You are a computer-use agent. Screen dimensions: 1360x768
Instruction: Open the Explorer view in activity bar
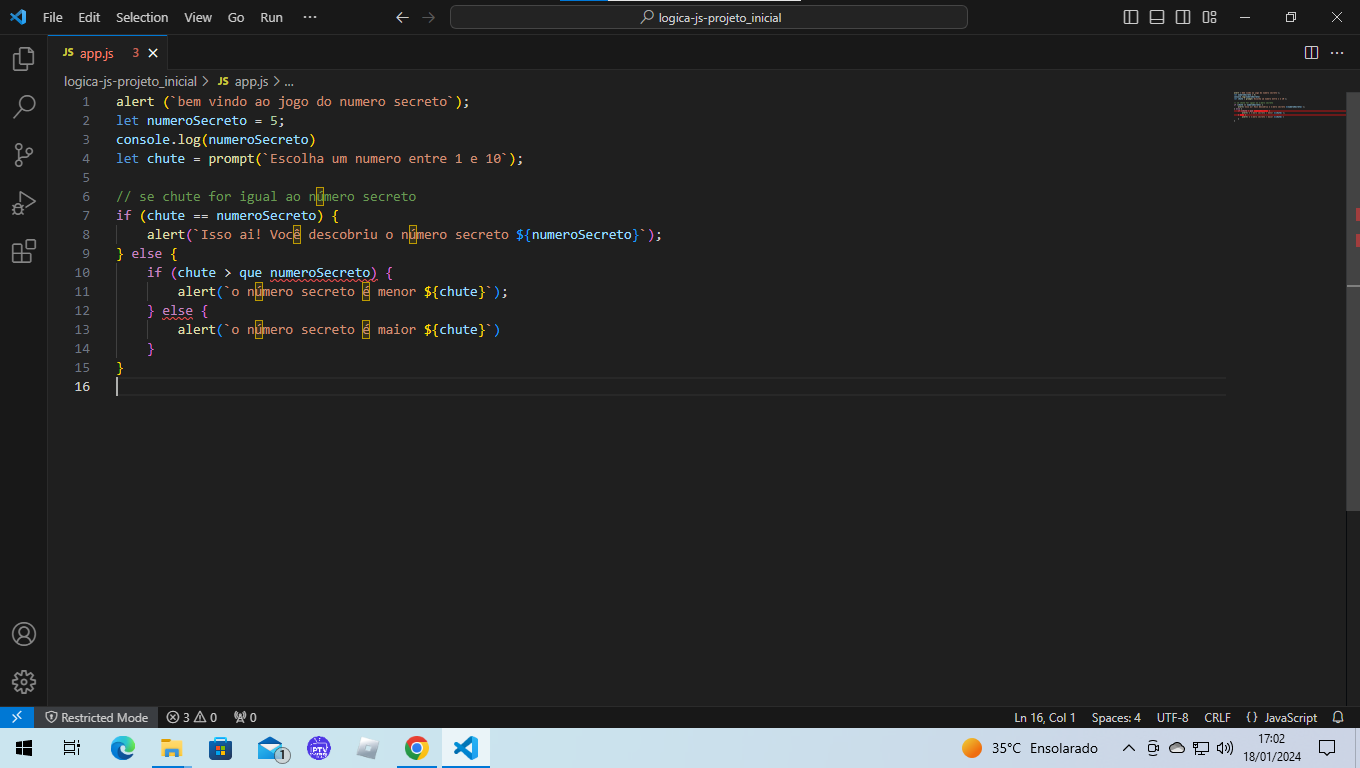coord(24,59)
